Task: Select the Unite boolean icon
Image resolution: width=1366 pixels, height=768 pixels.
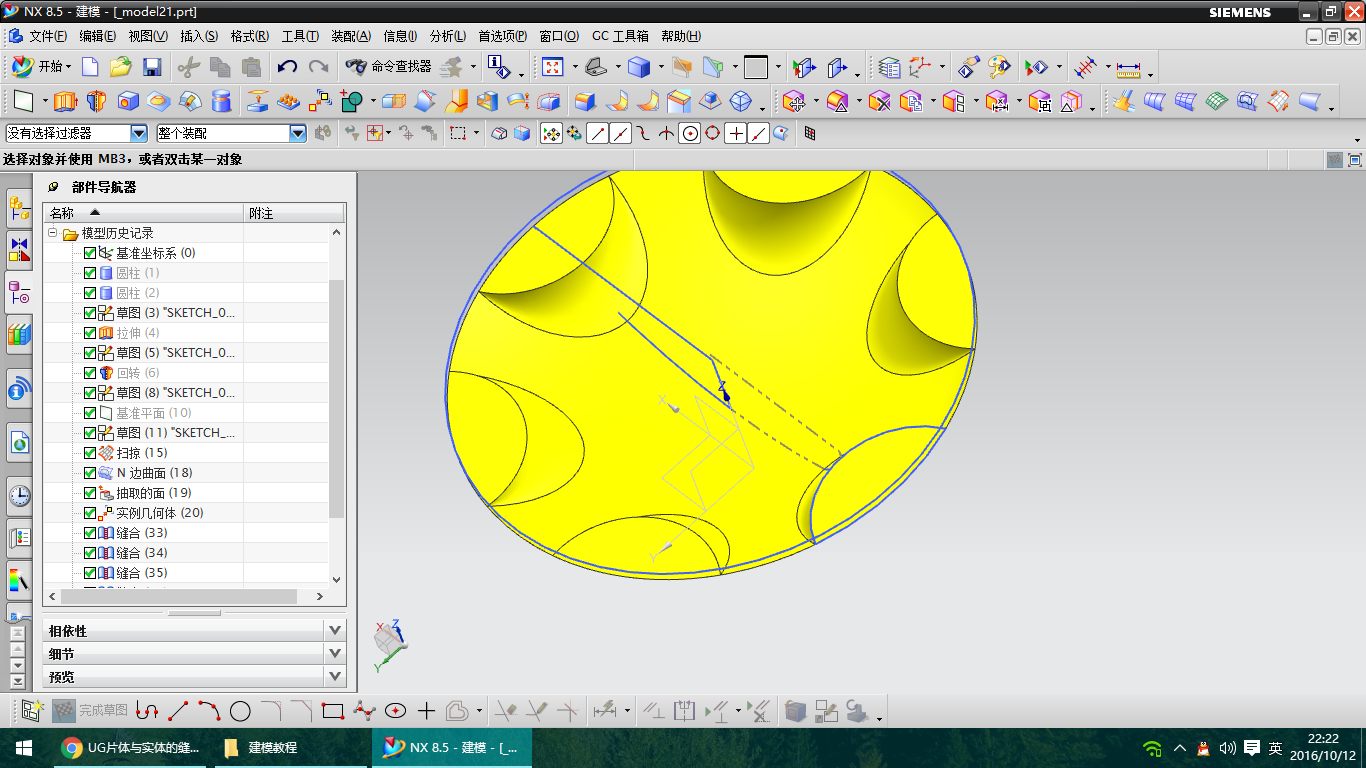Action: click(351, 101)
